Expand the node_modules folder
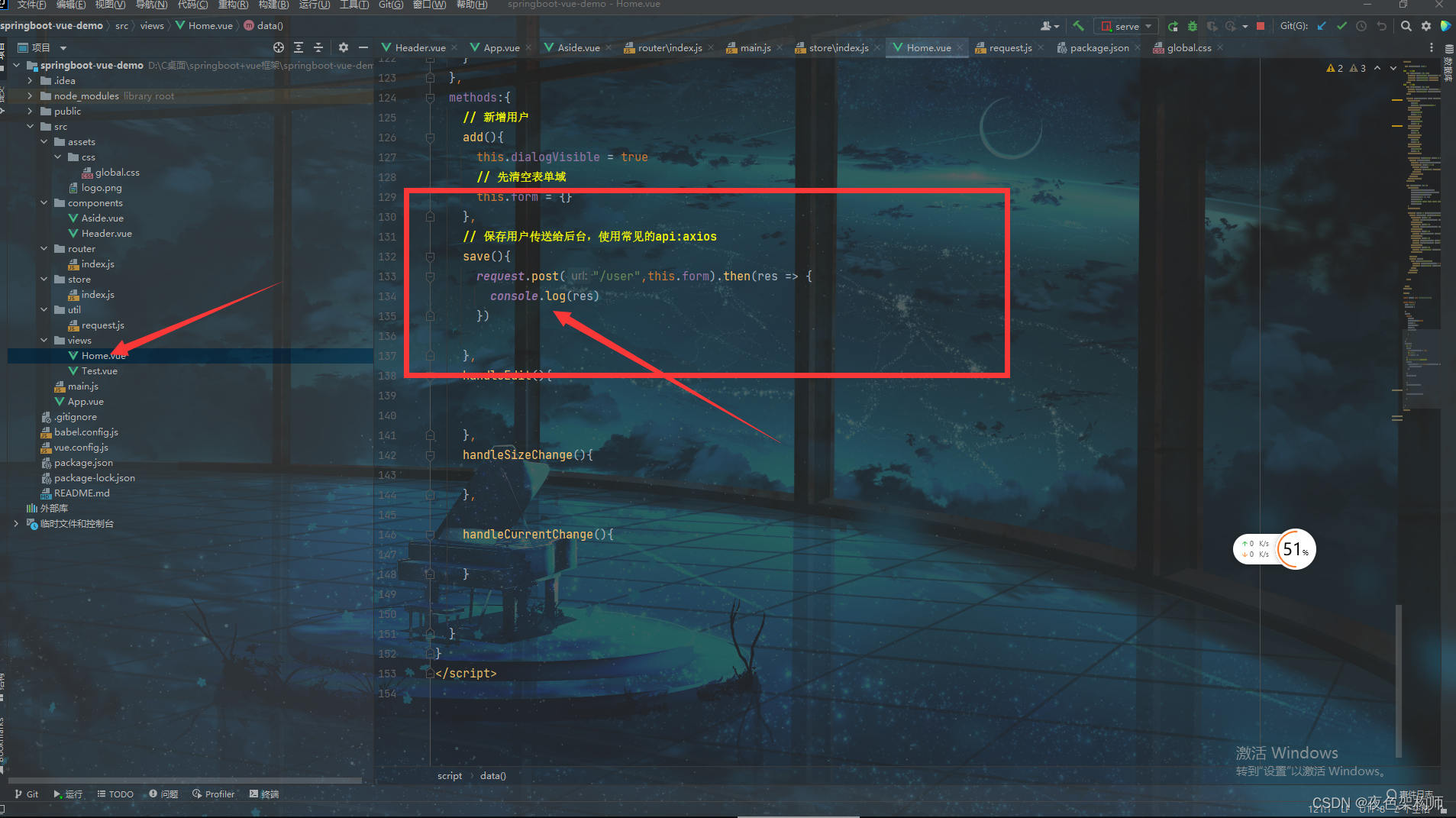This screenshot has height=818, width=1456. point(30,95)
